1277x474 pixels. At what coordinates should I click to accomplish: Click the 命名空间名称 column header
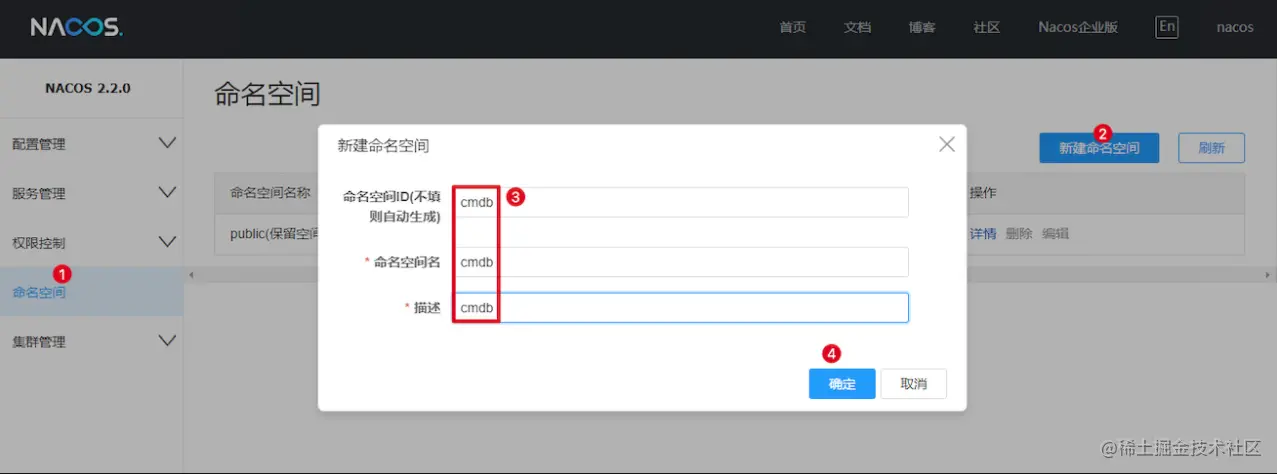270,192
